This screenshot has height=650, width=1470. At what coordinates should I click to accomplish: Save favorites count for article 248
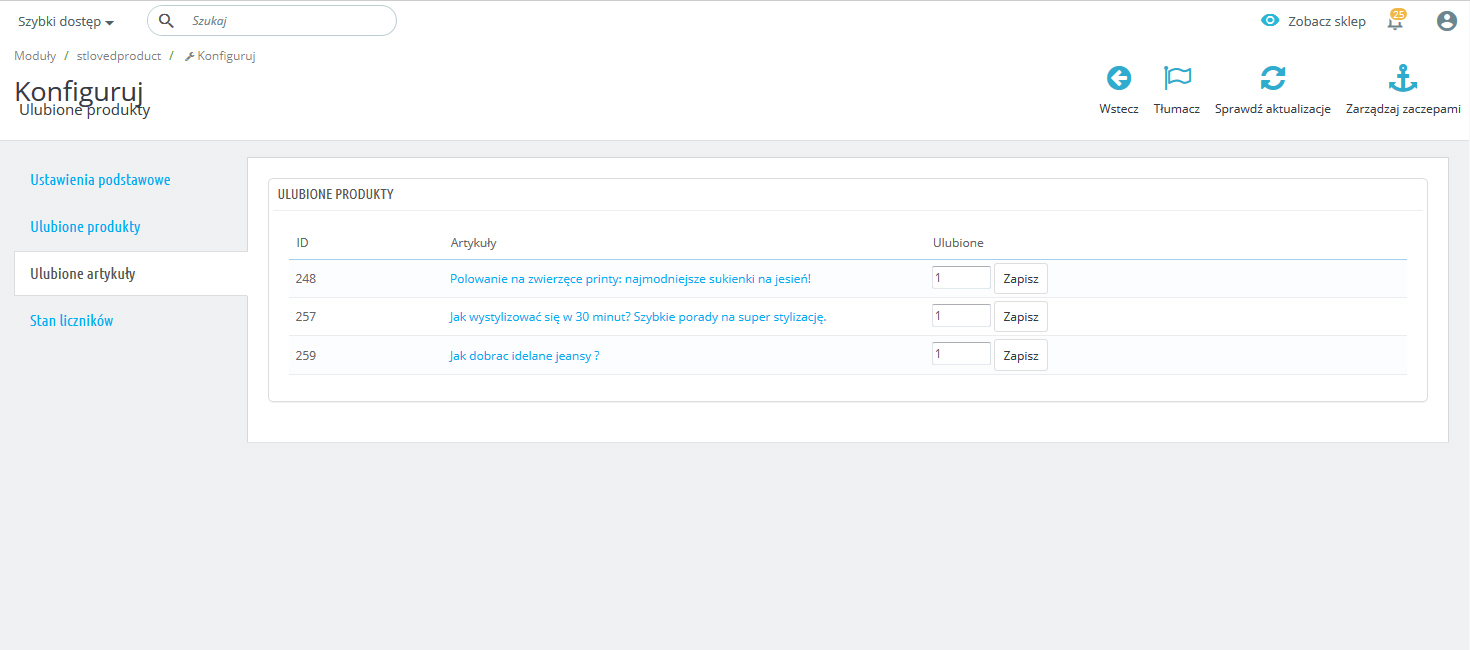pos(1020,279)
